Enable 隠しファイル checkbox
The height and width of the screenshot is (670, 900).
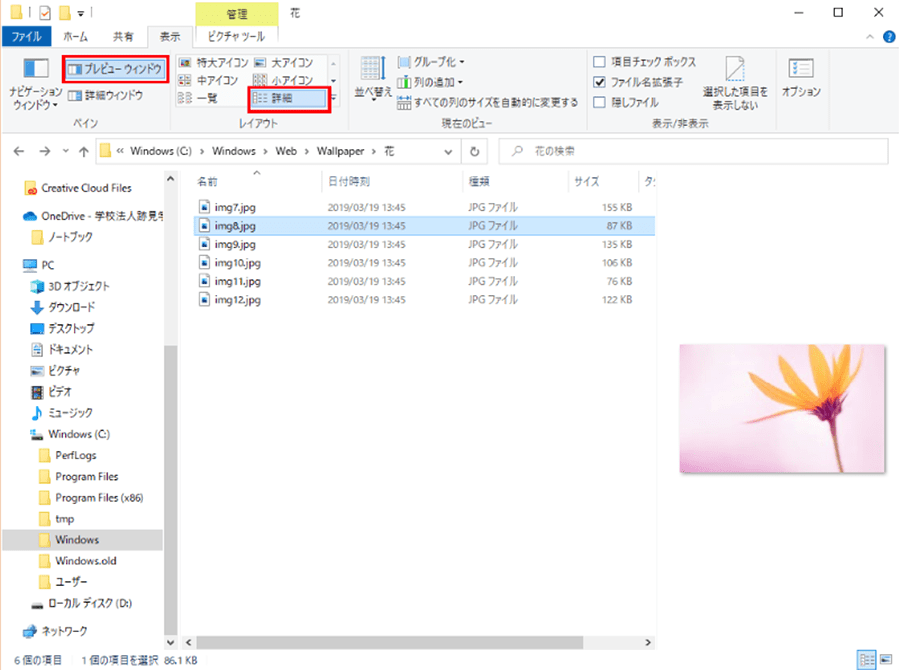tap(599, 102)
